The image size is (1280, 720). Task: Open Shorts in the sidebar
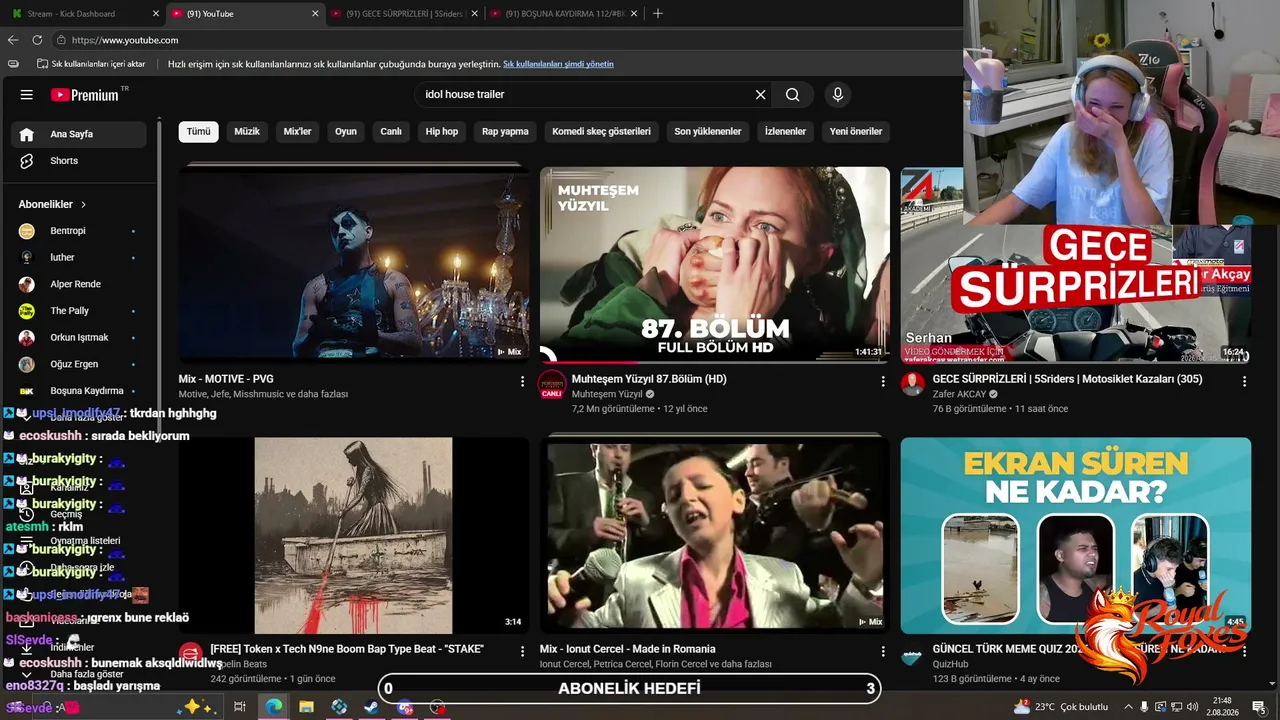pos(80,161)
